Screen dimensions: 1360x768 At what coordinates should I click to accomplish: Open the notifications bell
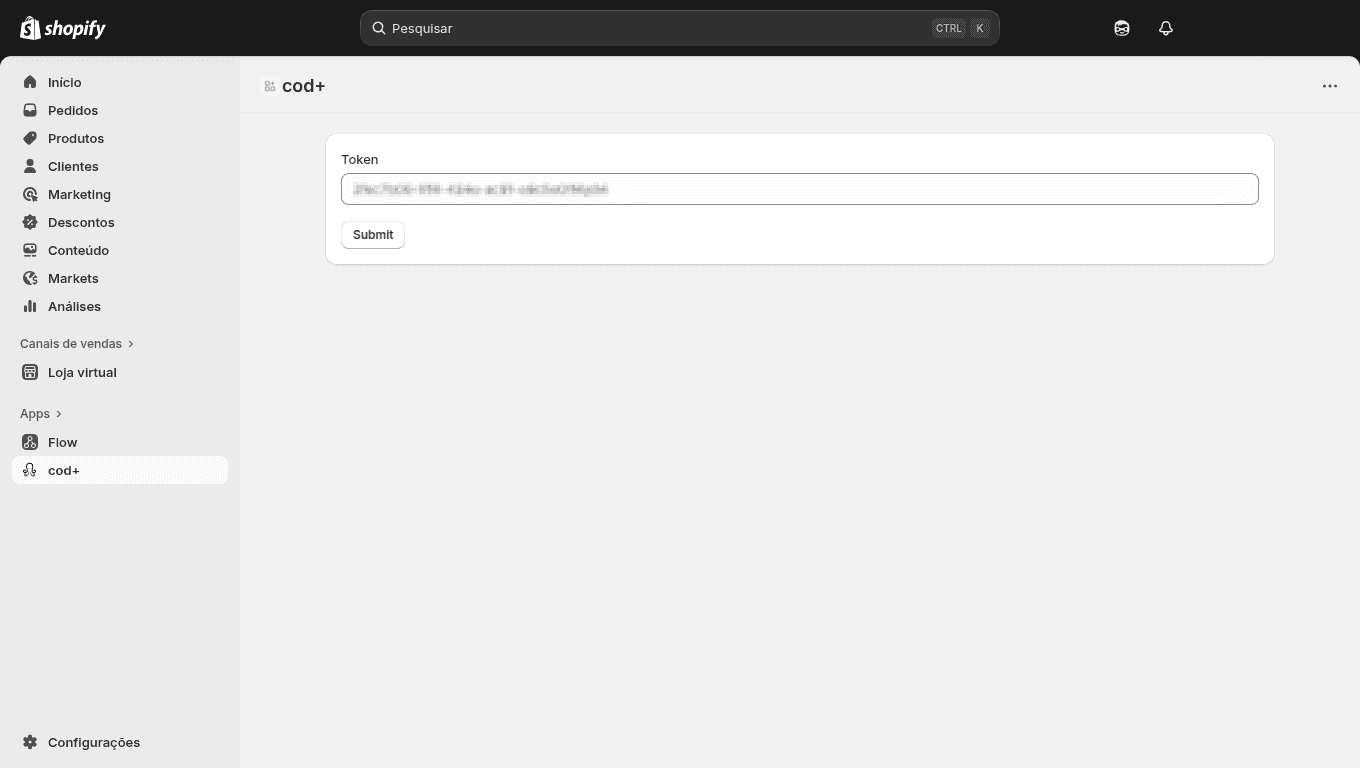pyautogui.click(x=1166, y=28)
